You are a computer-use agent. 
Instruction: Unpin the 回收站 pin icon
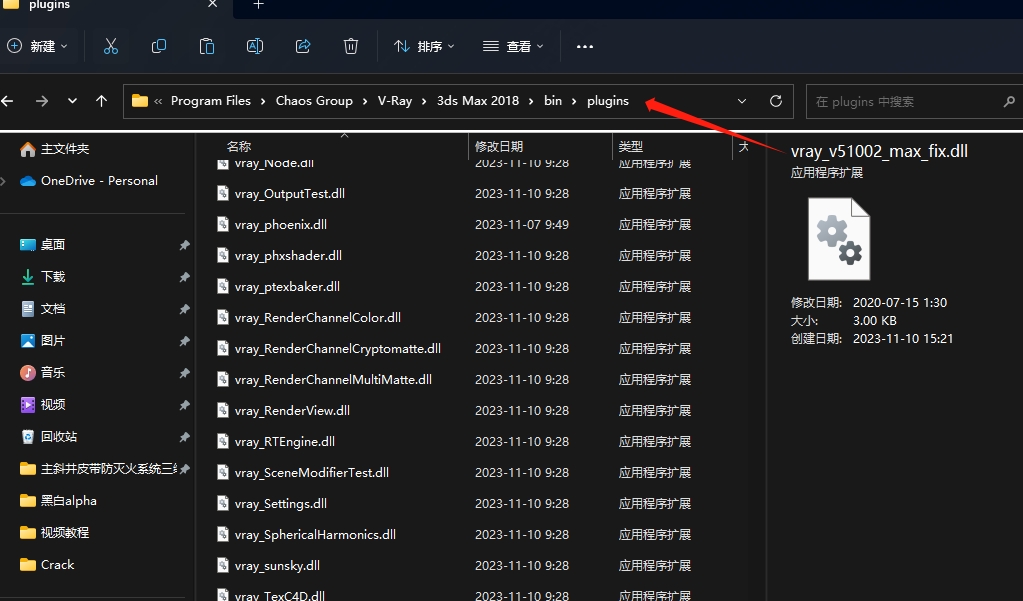185,437
